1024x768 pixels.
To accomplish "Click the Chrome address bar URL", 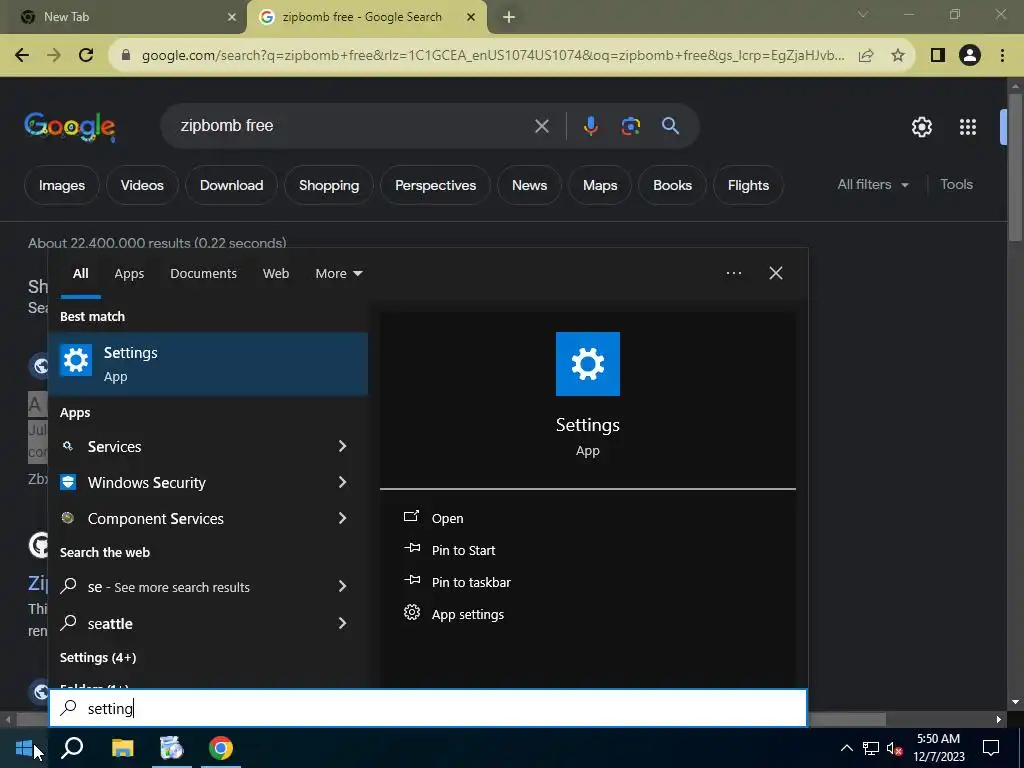I will [x=493, y=56].
